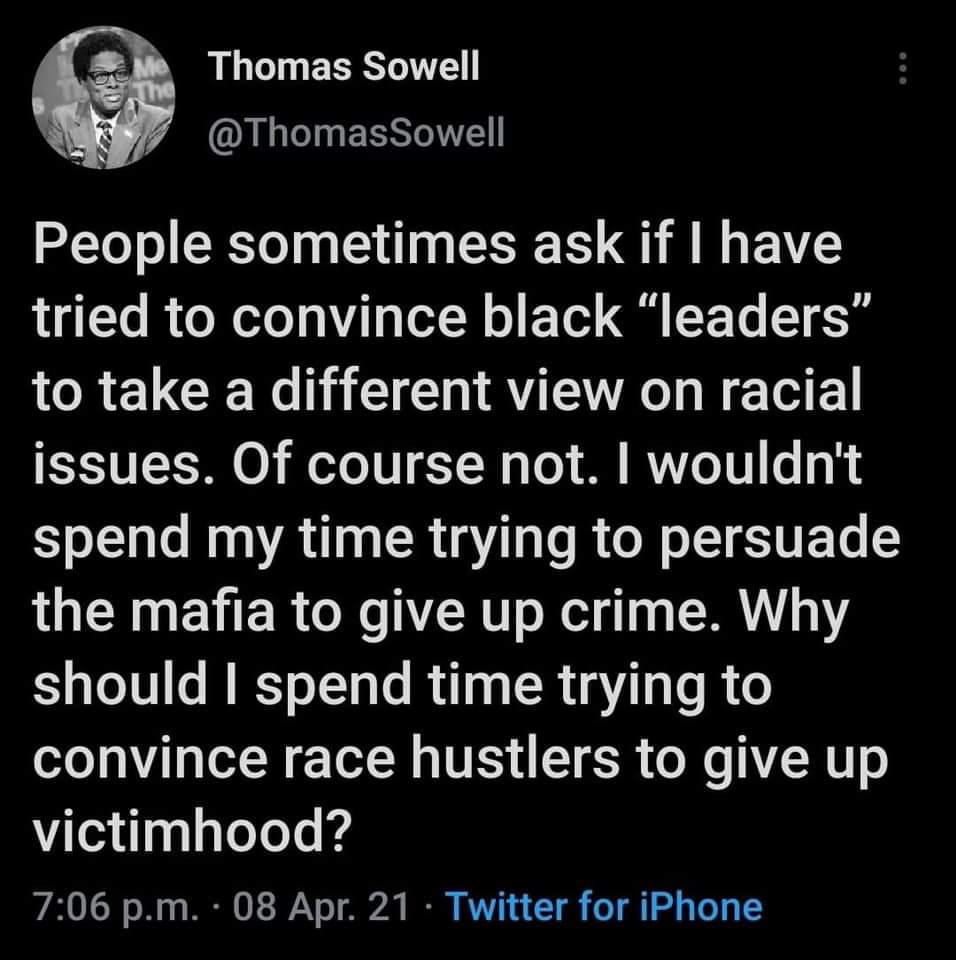Open the circular profile photo avatar

104,98
